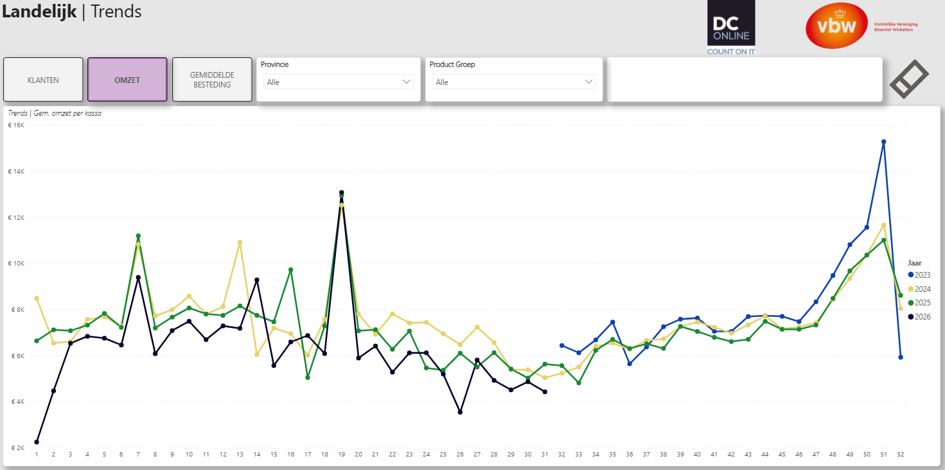Click the 2024 data point at week 13
This screenshot has height=470, width=945.
[x=240, y=243]
